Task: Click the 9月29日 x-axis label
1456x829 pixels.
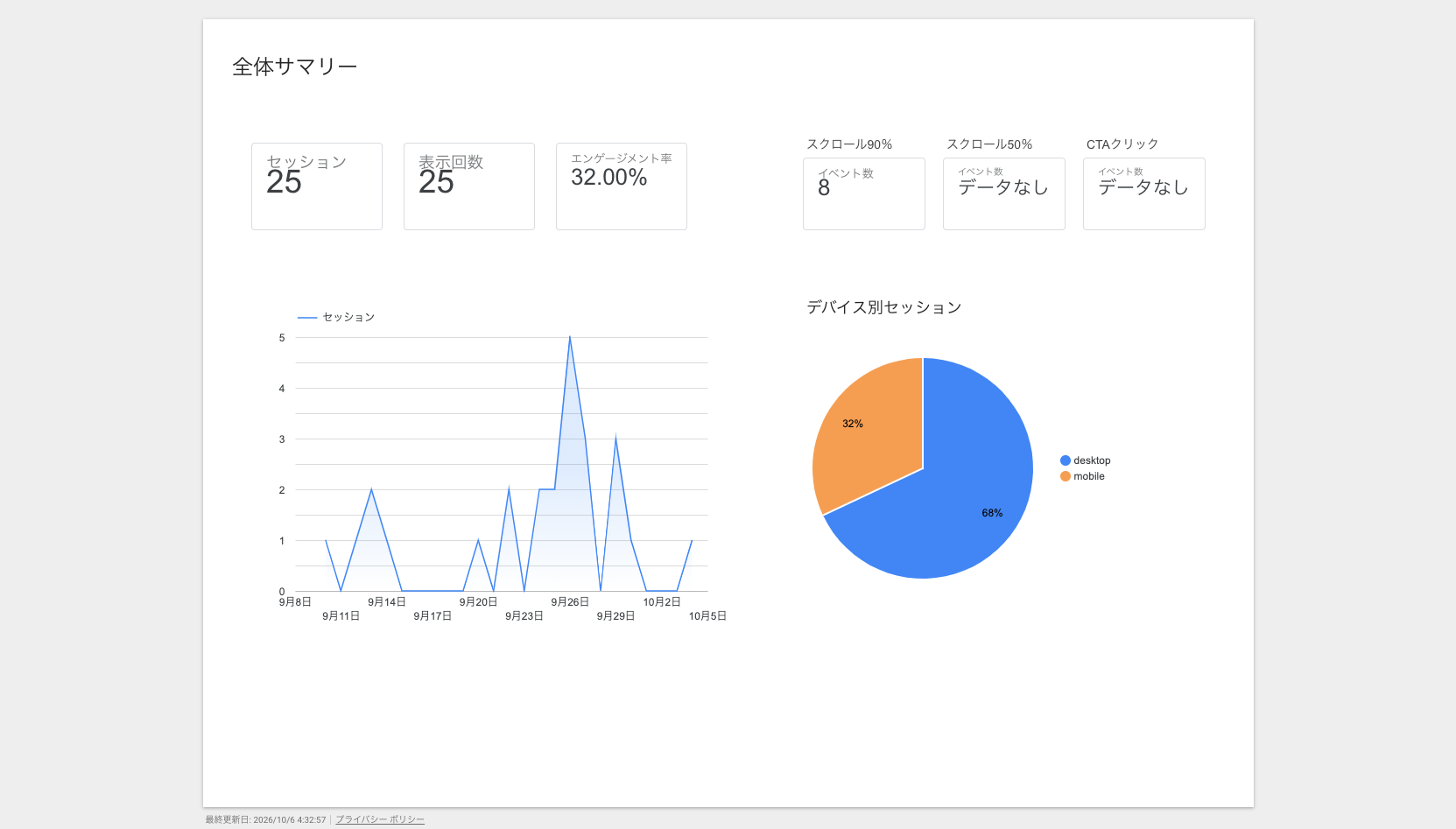Action: pos(615,616)
